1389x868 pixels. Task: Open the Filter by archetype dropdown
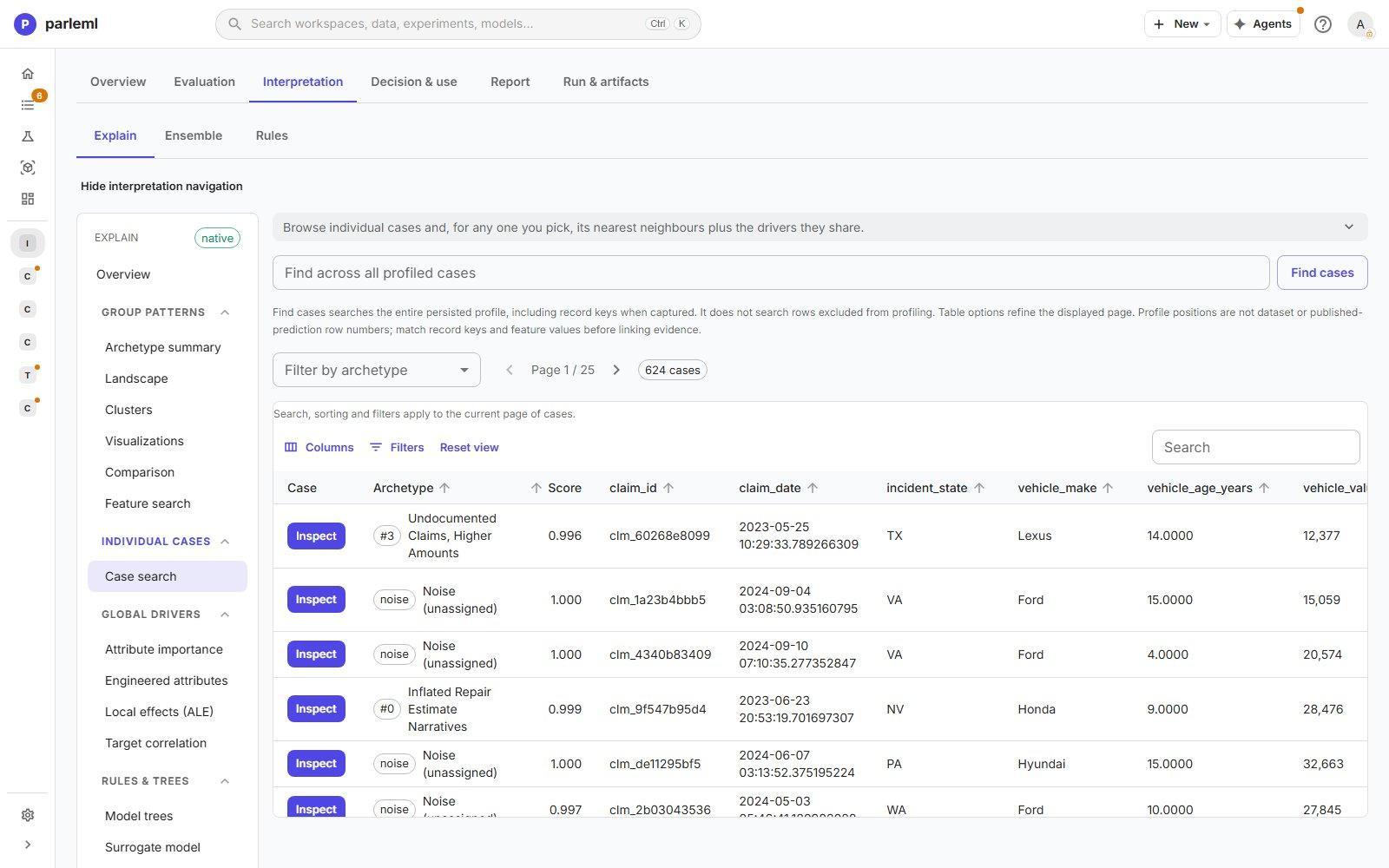click(377, 370)
